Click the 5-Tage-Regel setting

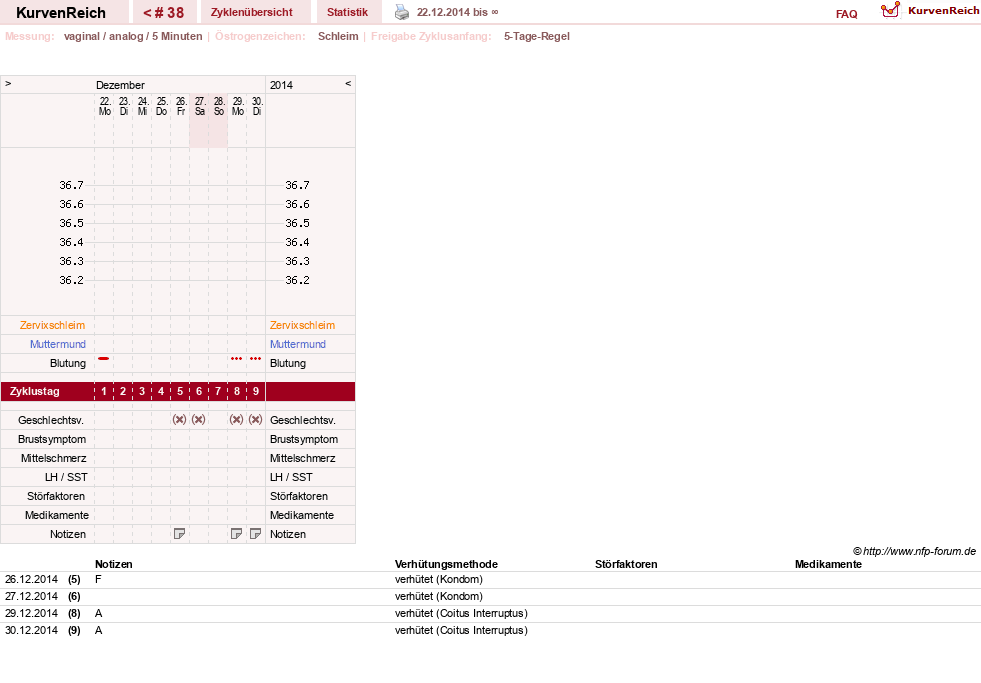tap(537, 36)
